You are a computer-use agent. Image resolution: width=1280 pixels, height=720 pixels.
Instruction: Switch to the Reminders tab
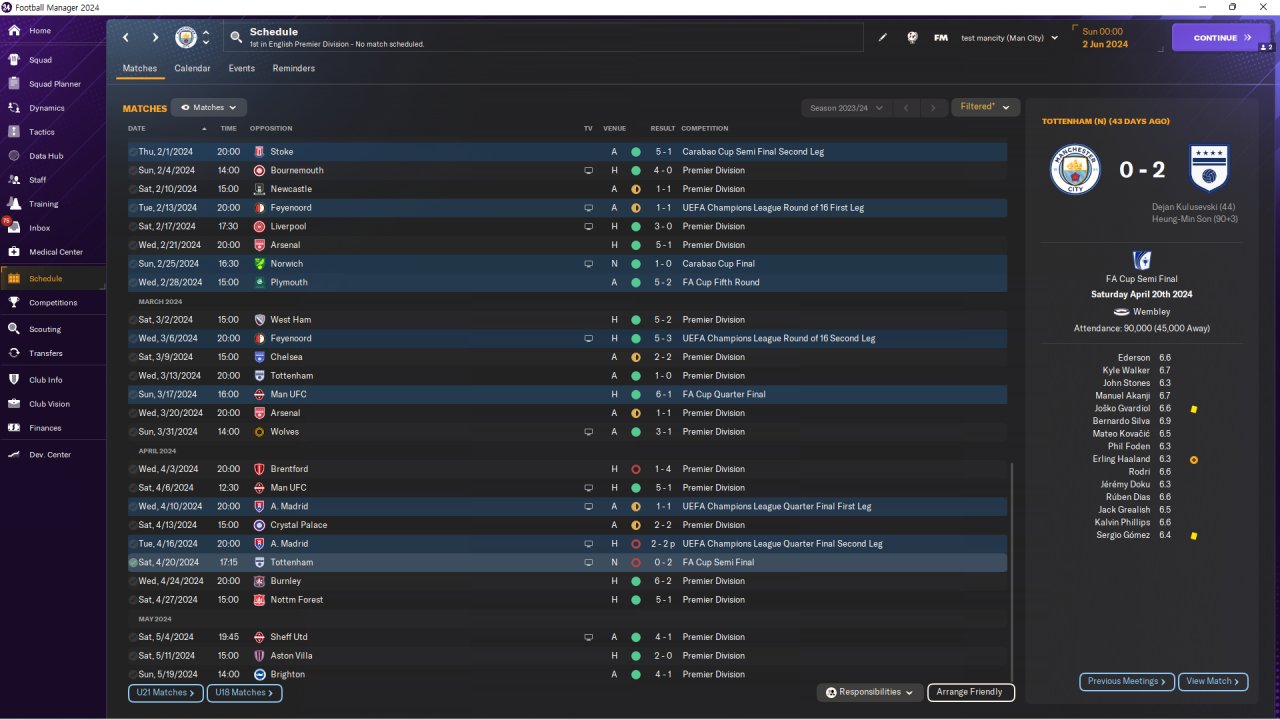click(293, 69)
